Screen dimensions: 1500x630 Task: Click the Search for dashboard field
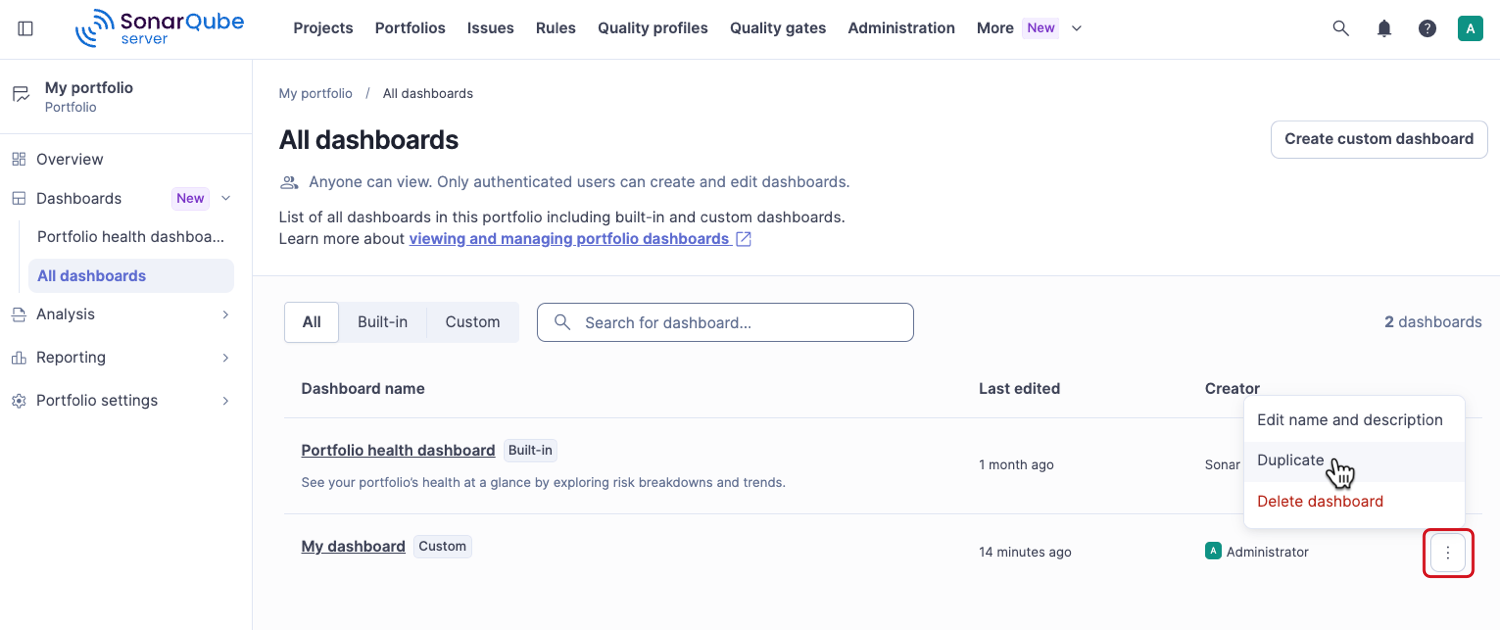pos(725,322)
